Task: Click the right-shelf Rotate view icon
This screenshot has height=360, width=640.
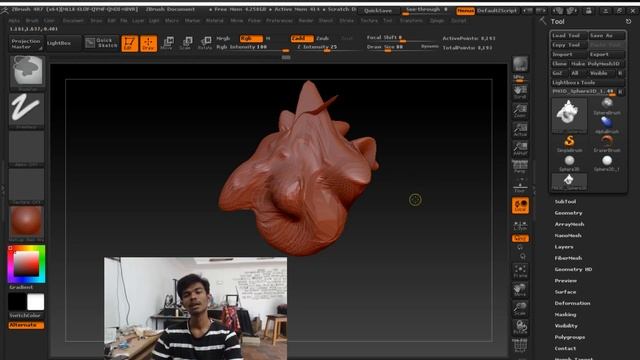Action: point(520,327)
